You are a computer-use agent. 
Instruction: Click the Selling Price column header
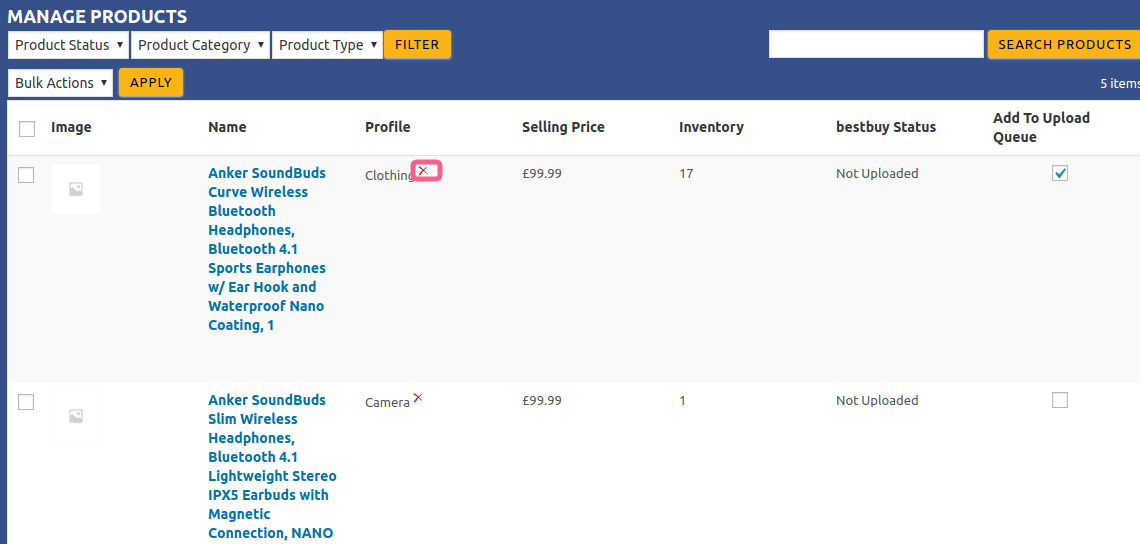click(563, 127)
